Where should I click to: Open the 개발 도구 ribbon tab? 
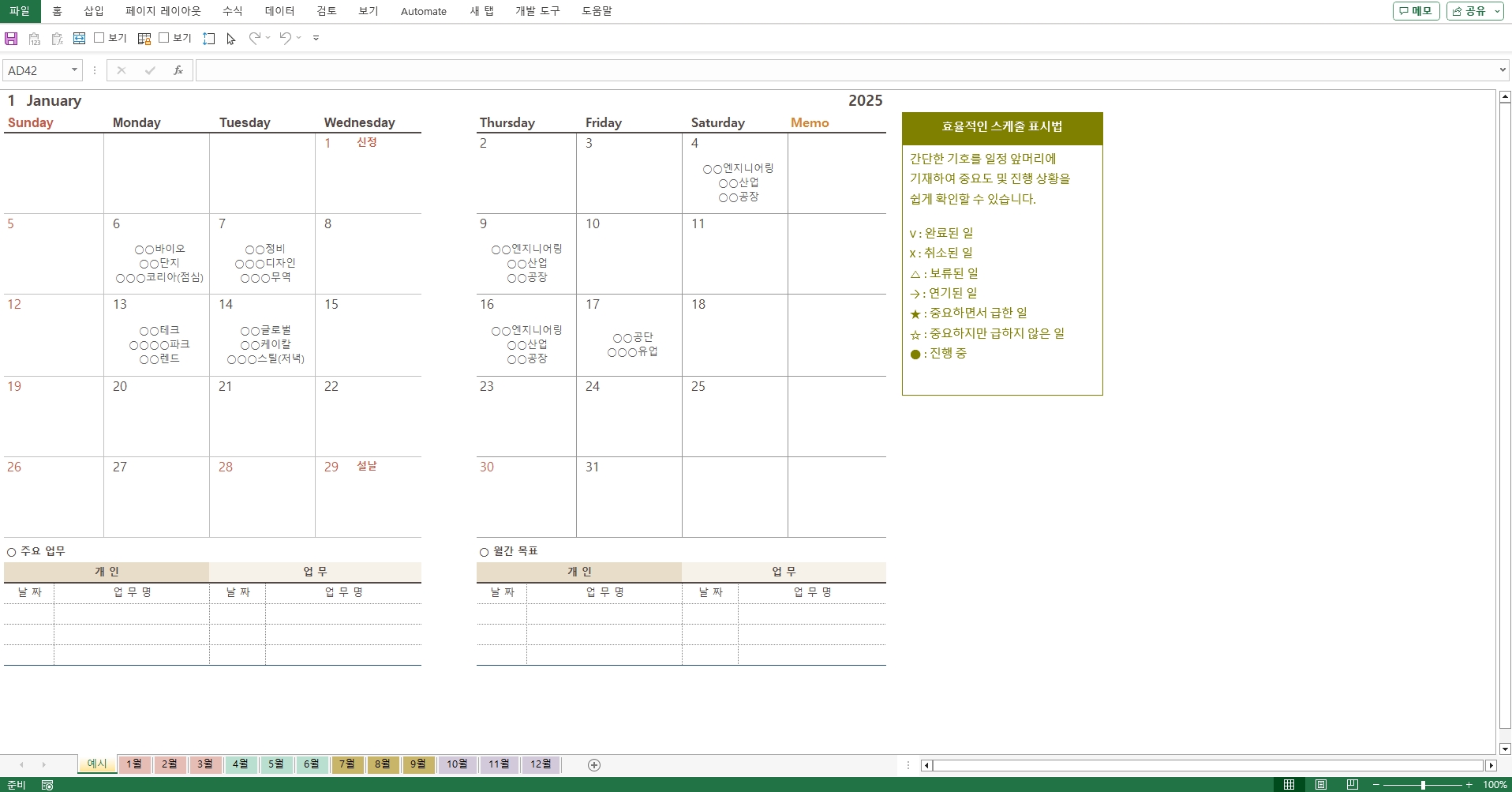(x=537, y=11)
